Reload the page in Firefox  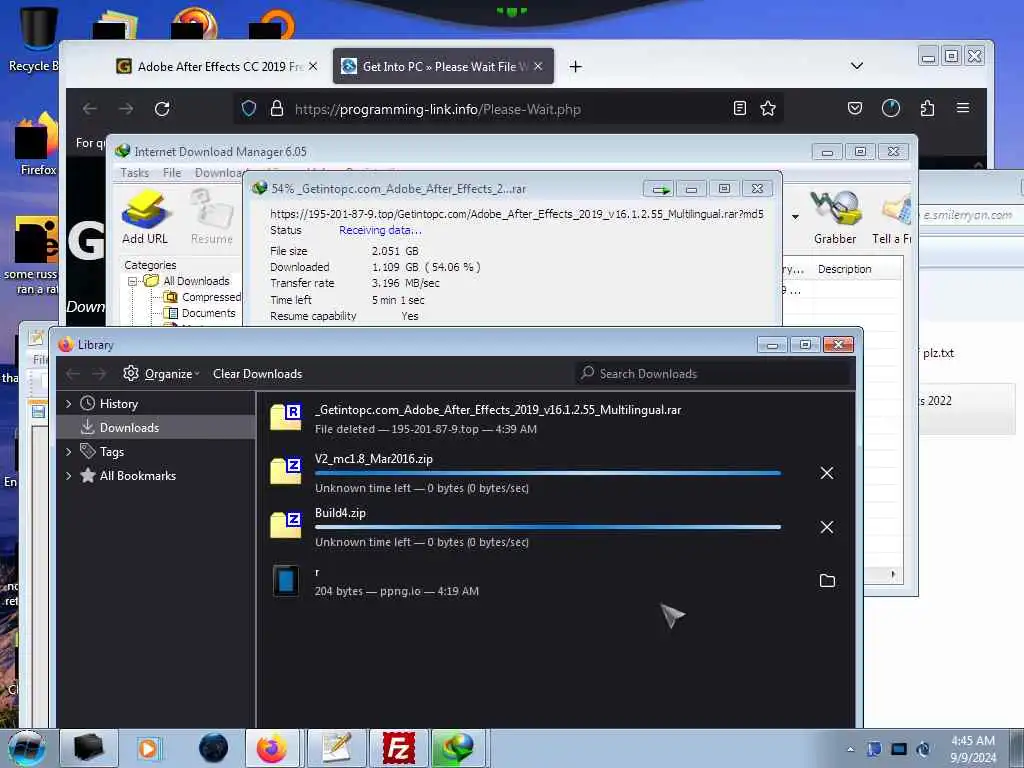tap(162, 109)
